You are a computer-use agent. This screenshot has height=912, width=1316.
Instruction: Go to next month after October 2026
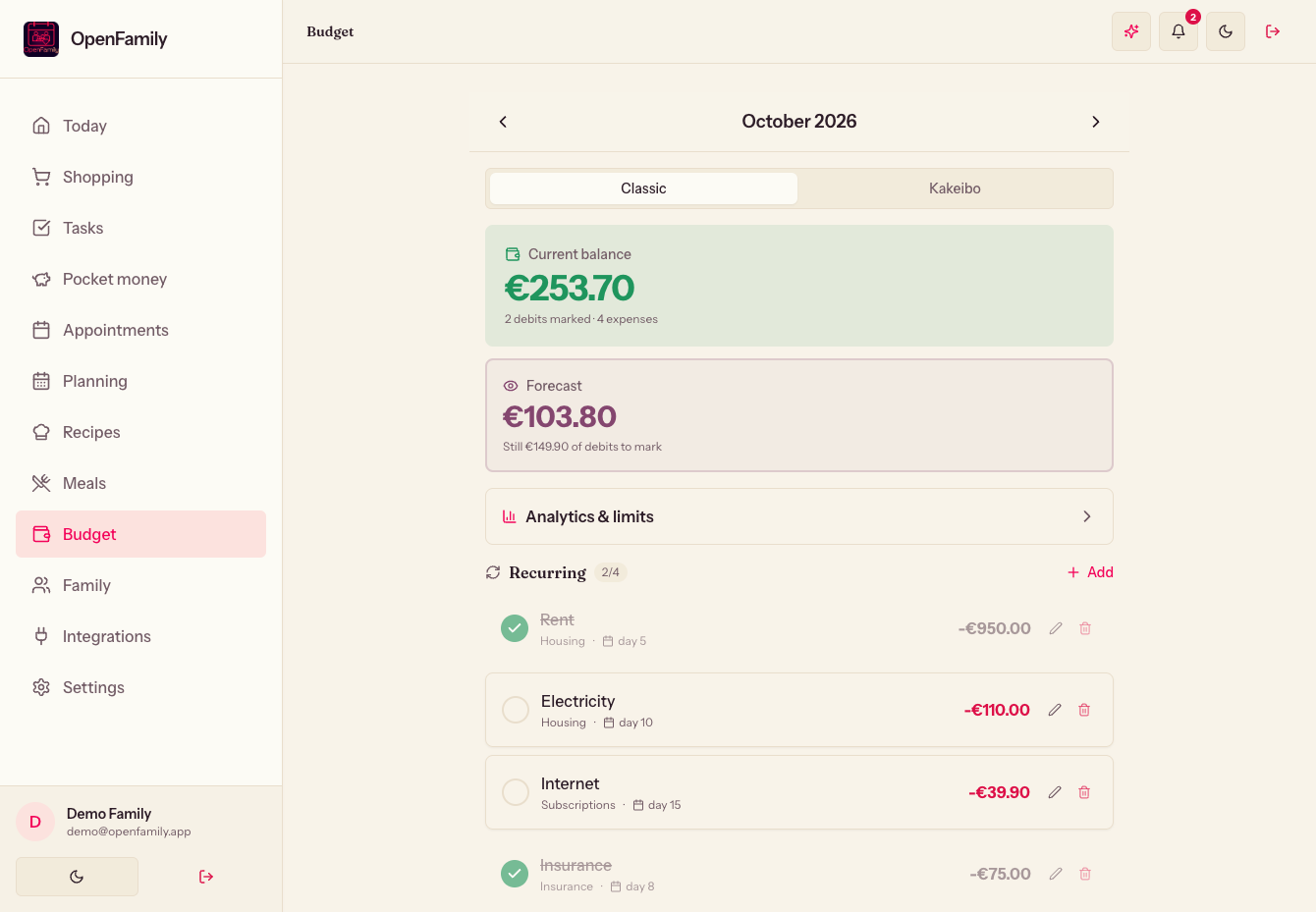coord(1096,122)
